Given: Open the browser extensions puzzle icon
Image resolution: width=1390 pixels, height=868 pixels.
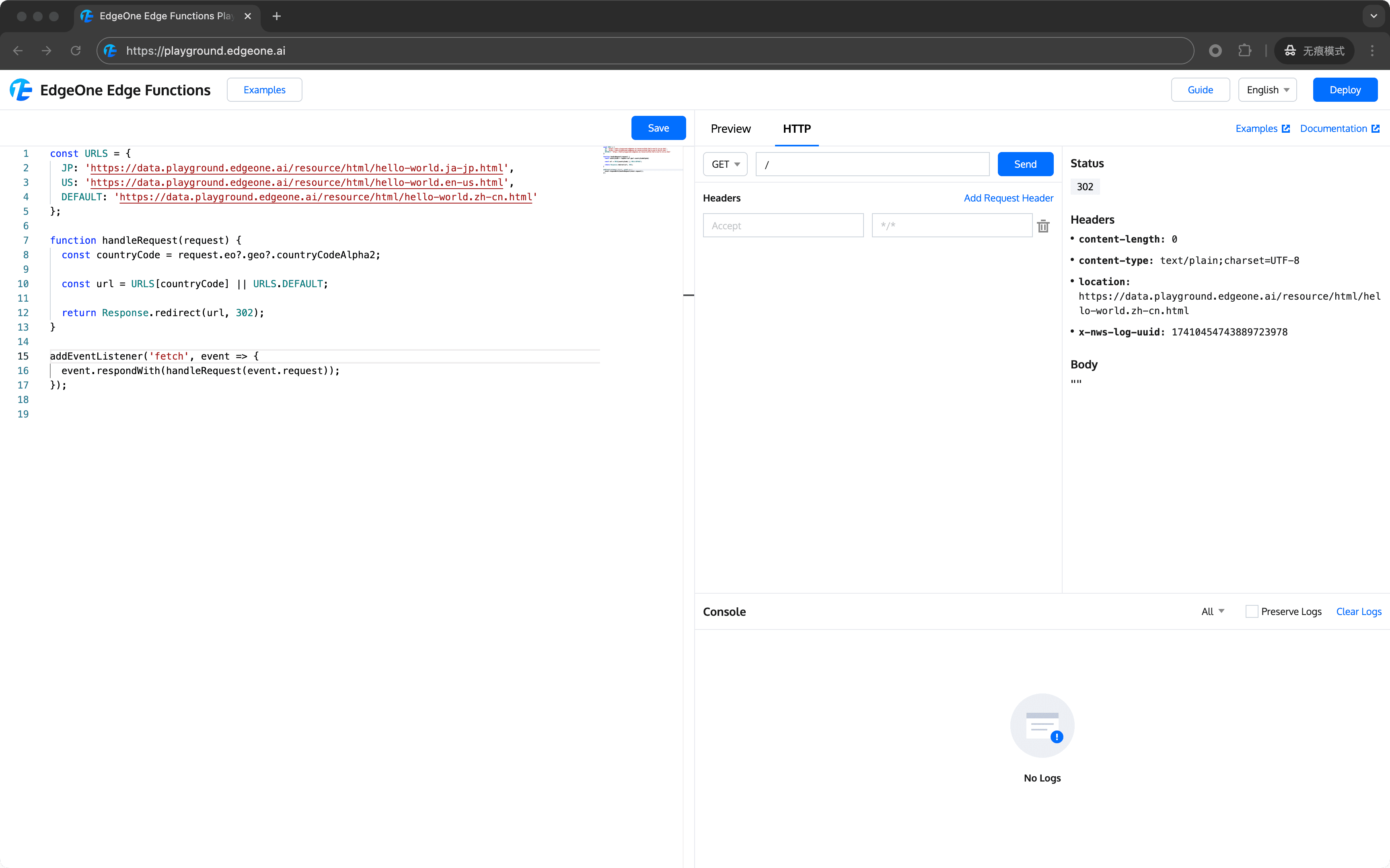Looking at the screenshot, I should pos(1244,51).
